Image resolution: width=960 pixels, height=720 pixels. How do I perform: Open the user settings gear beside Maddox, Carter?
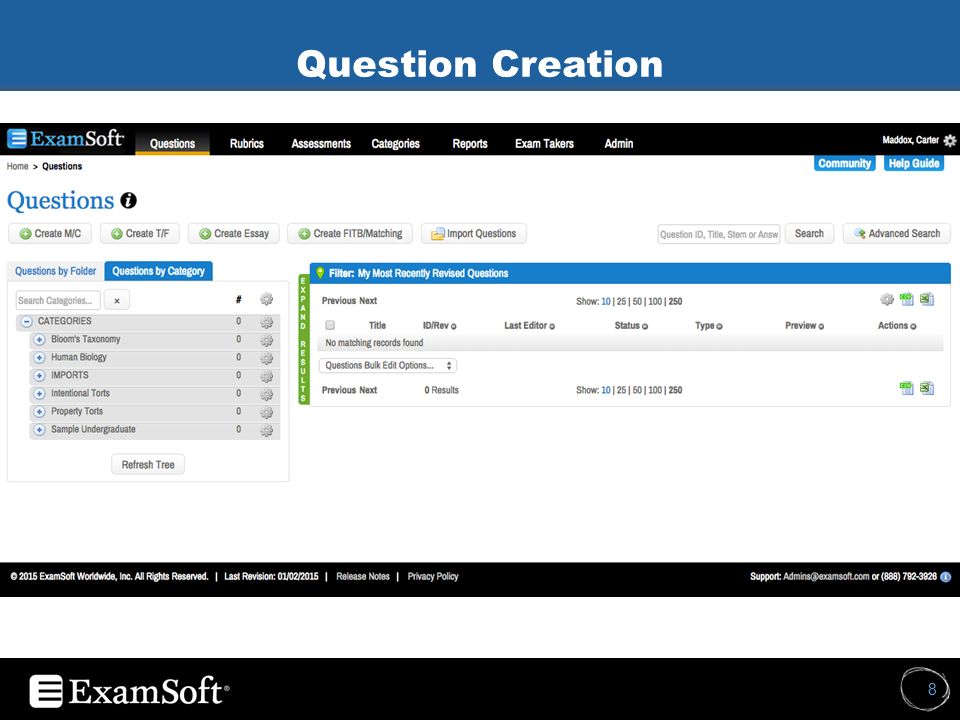(x=950, y=140)
